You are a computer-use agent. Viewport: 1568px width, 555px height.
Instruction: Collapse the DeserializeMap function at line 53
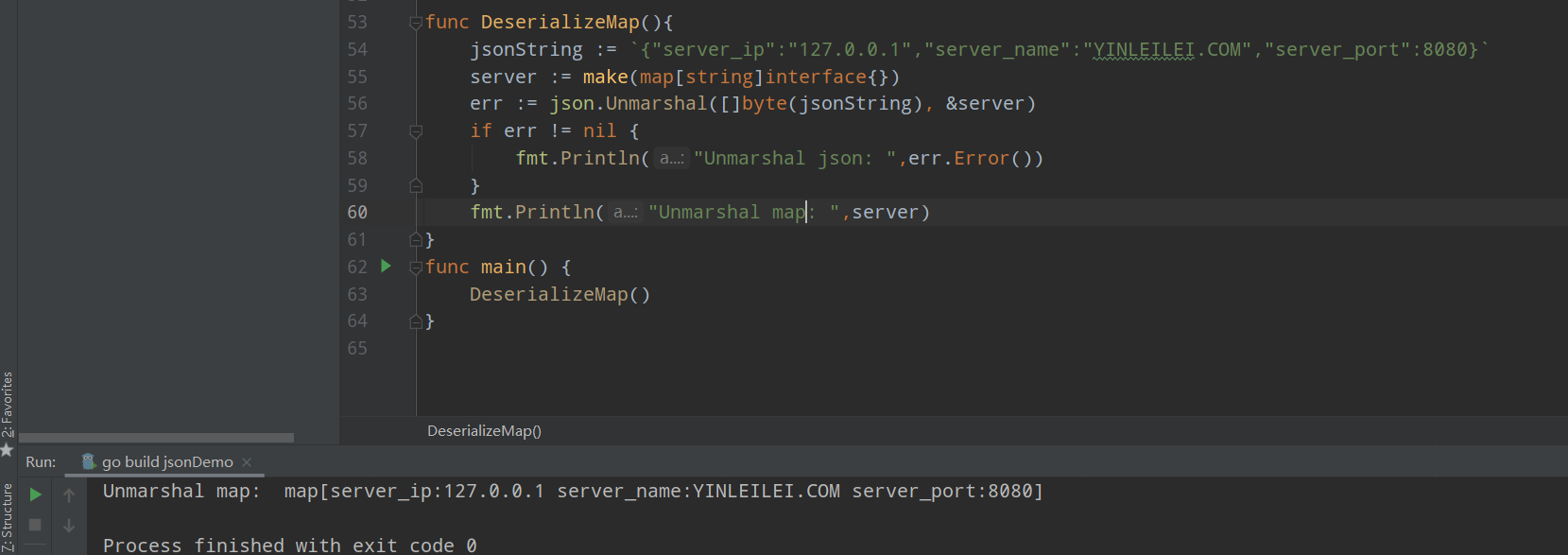click(x=416, y=23)
